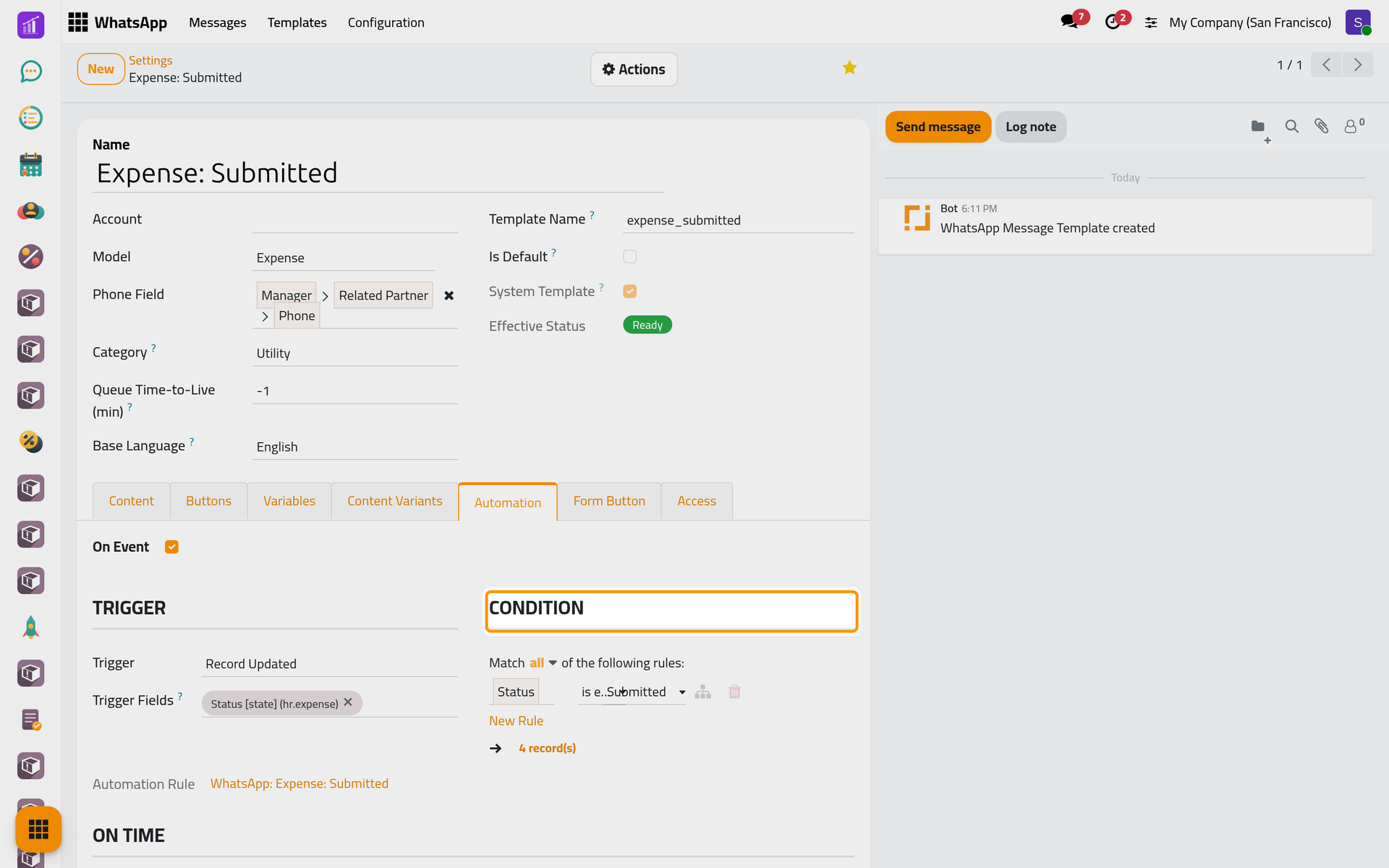Open the Category Utility field
This screenshot has height=868, width=1389.
point(354,354)
